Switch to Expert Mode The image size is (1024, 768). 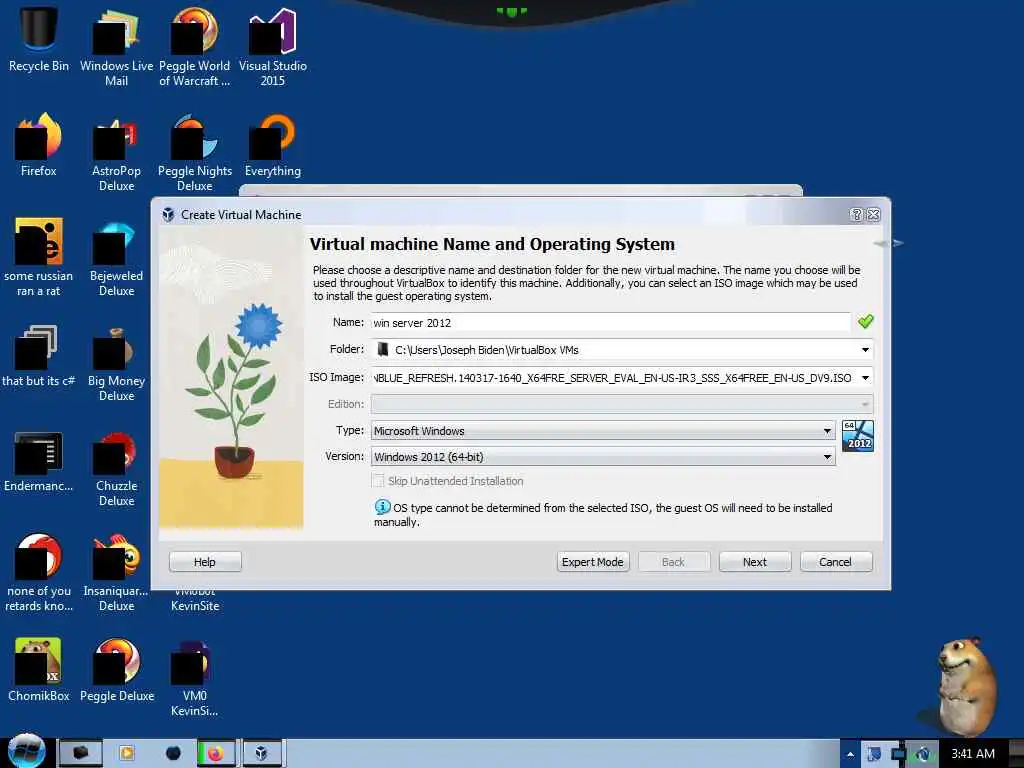click(x=593, y=562)
